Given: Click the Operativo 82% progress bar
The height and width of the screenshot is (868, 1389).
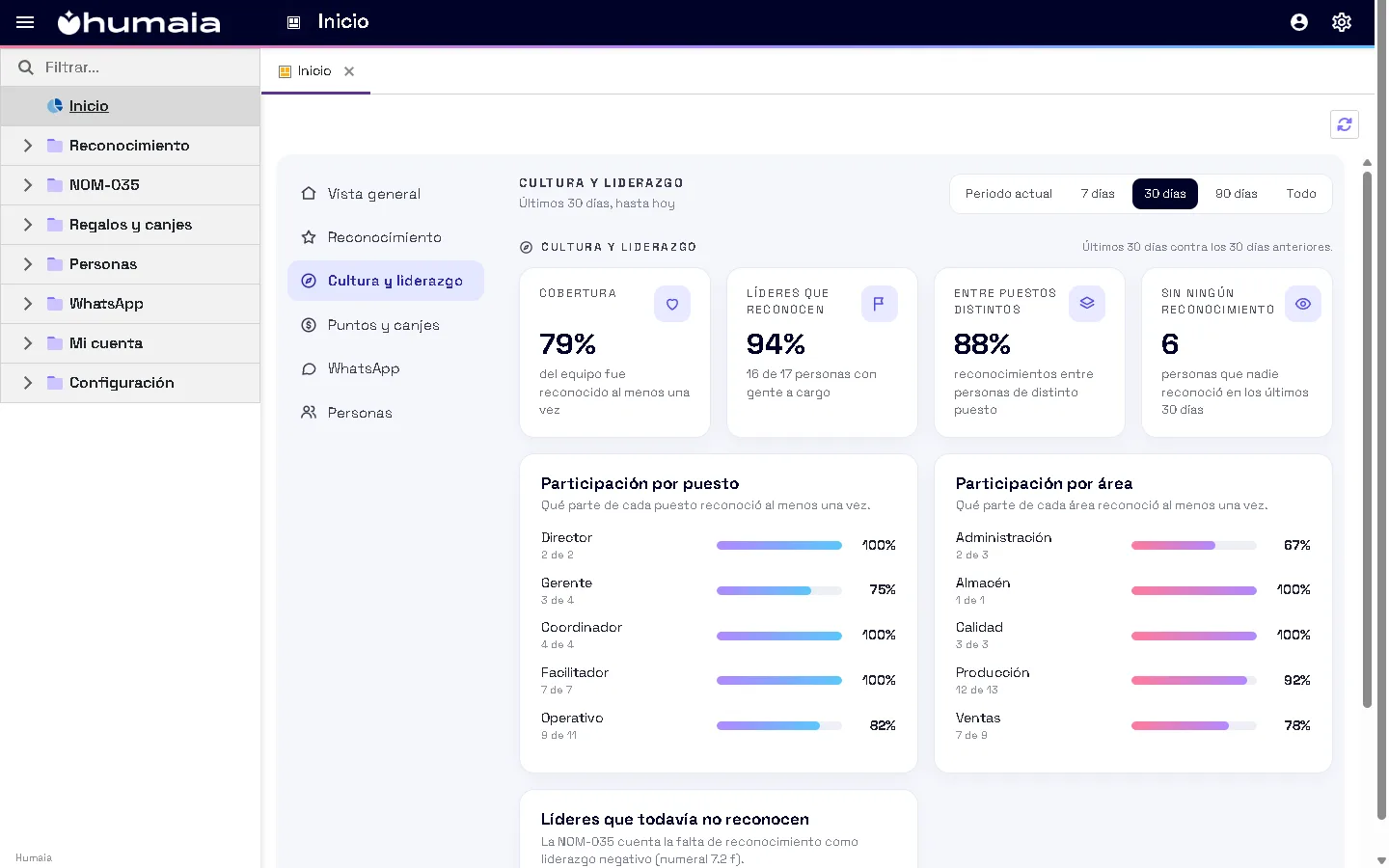Looking at the screenshot, I should [779, 726].
